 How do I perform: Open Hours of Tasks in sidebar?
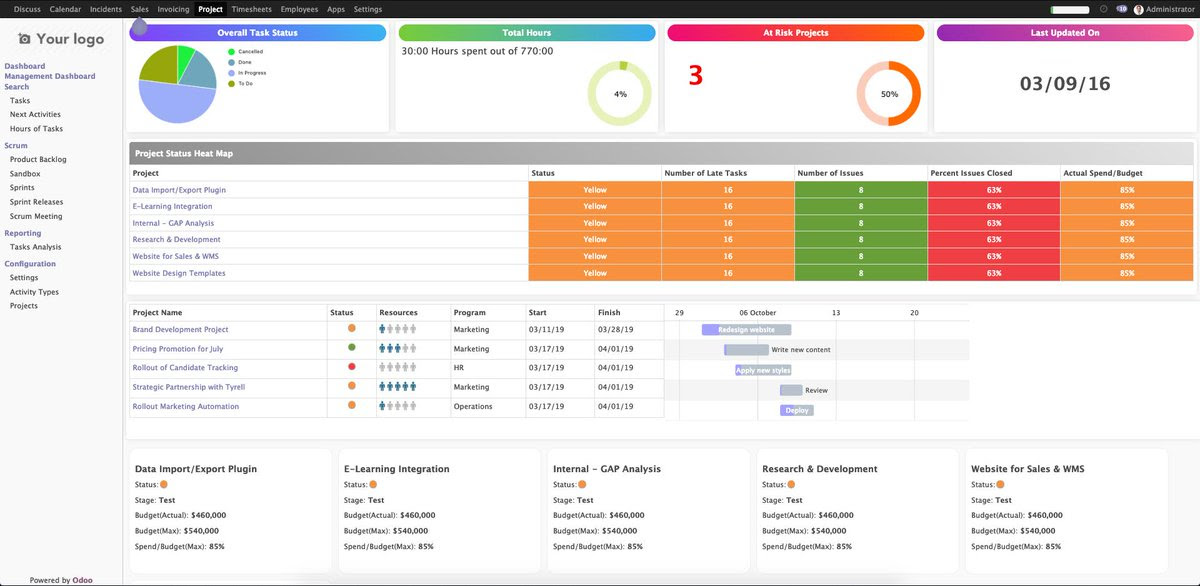[x=36, y=129]
